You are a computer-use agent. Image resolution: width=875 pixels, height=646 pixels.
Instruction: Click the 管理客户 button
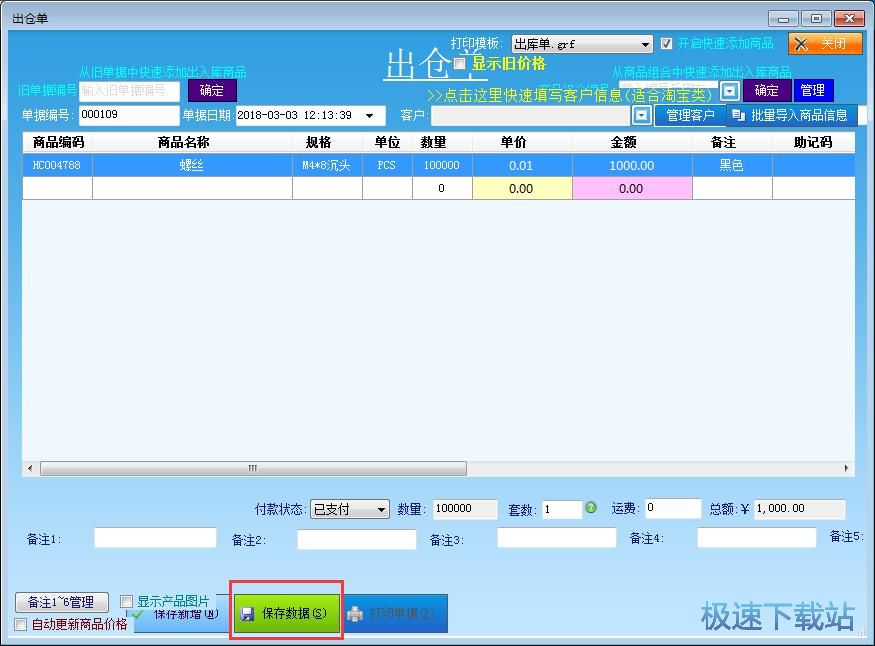click(x=690, y=115)
